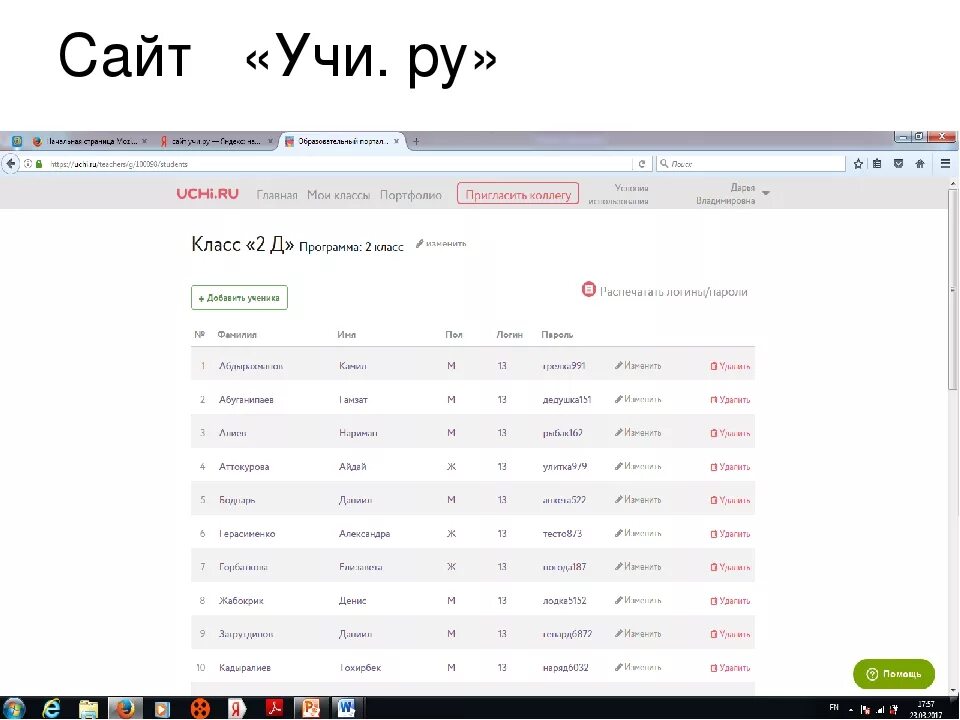Open Word from the taskbar
This screenshot has height=720, width=960.
coord(346,708)
